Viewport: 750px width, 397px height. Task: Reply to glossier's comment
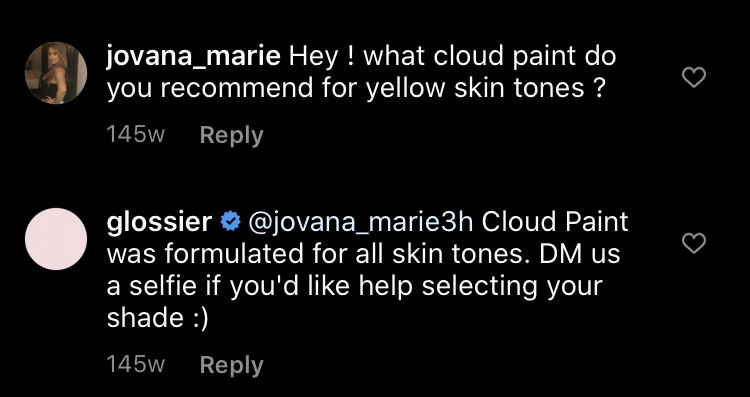[x=232, y=364]
